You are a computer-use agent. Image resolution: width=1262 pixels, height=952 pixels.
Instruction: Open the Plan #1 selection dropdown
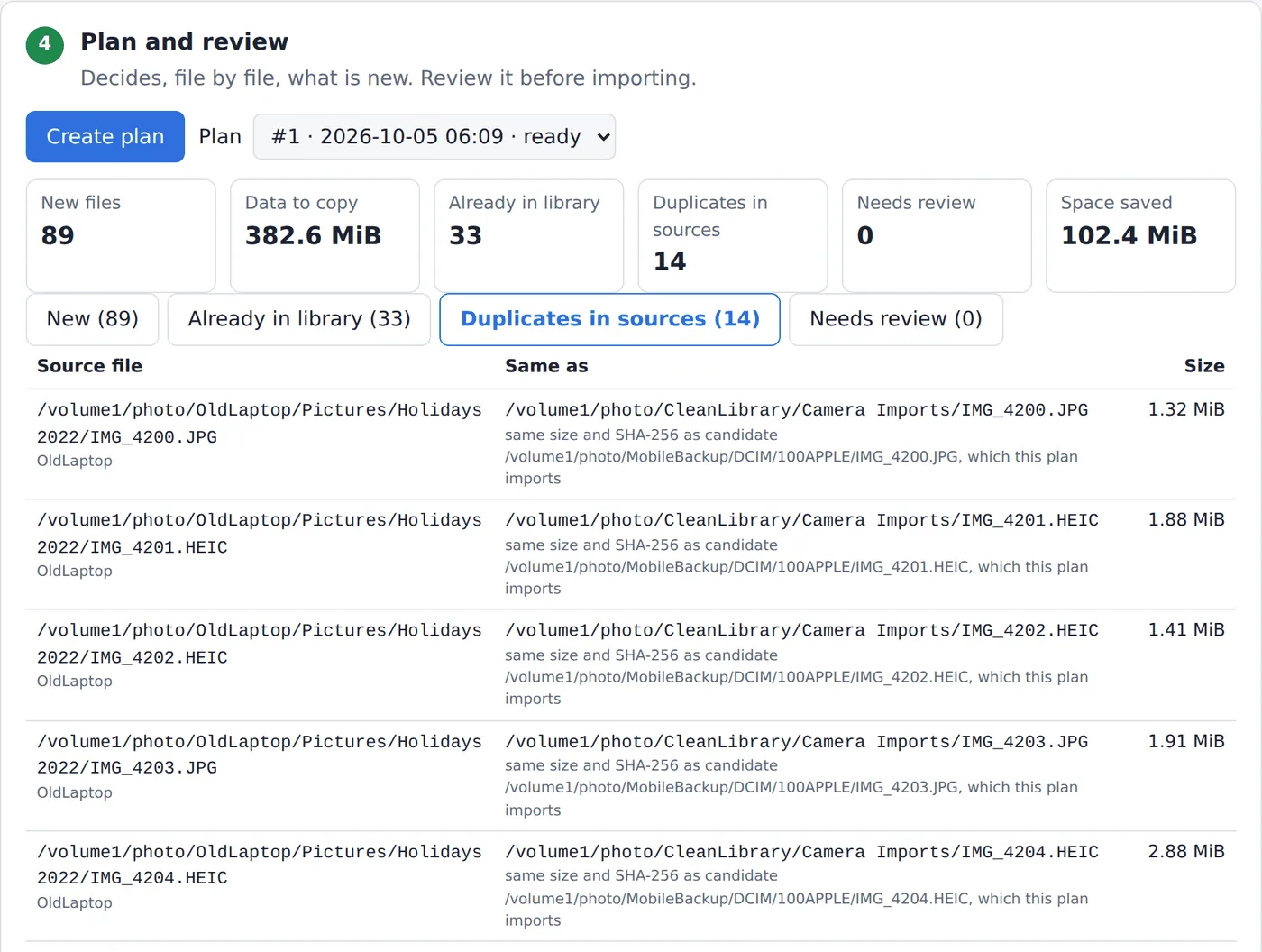click(434, 137)
